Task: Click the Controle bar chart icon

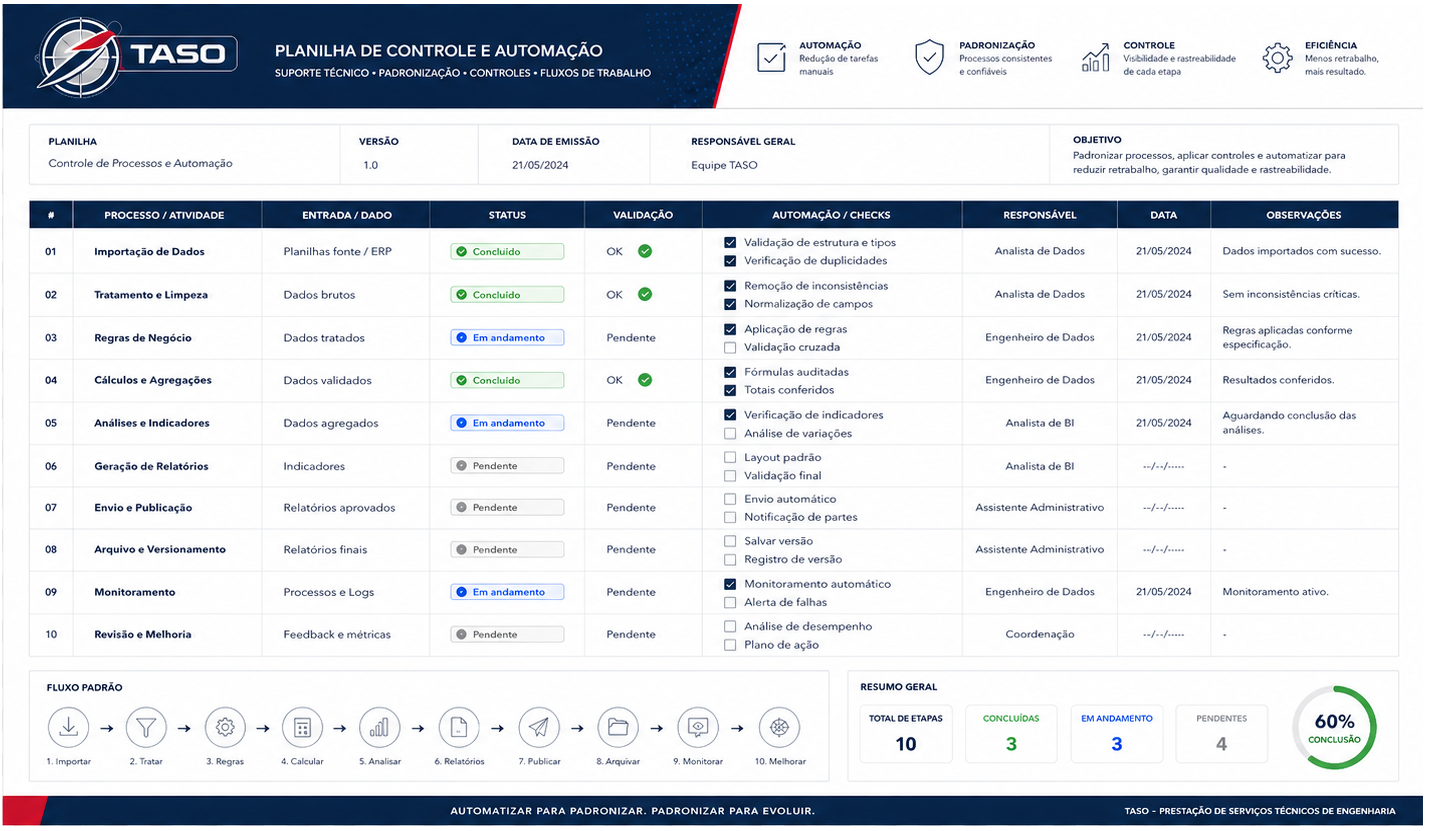Action: (x=1096, y=58)
